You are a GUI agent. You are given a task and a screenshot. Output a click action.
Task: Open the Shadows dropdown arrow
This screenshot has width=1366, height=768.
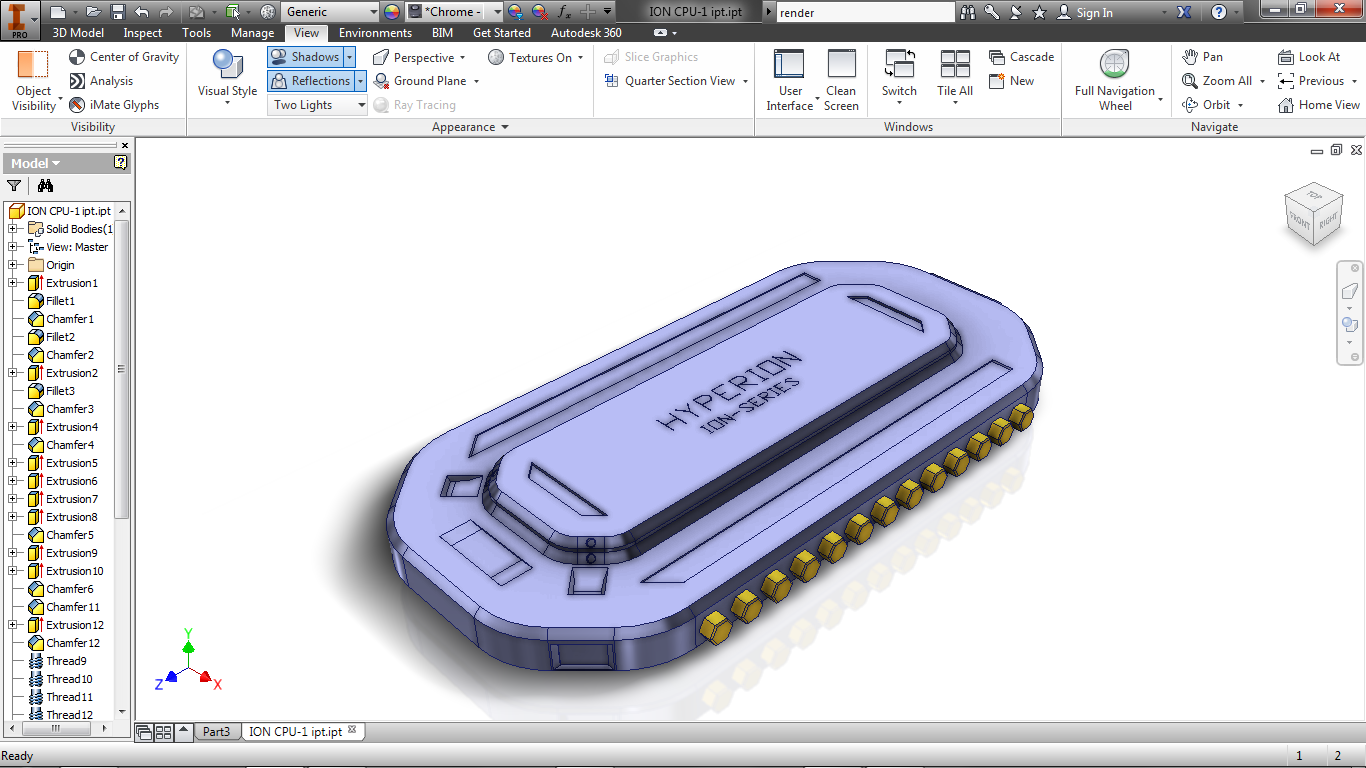pyautogui.click(x=349, y=57)
